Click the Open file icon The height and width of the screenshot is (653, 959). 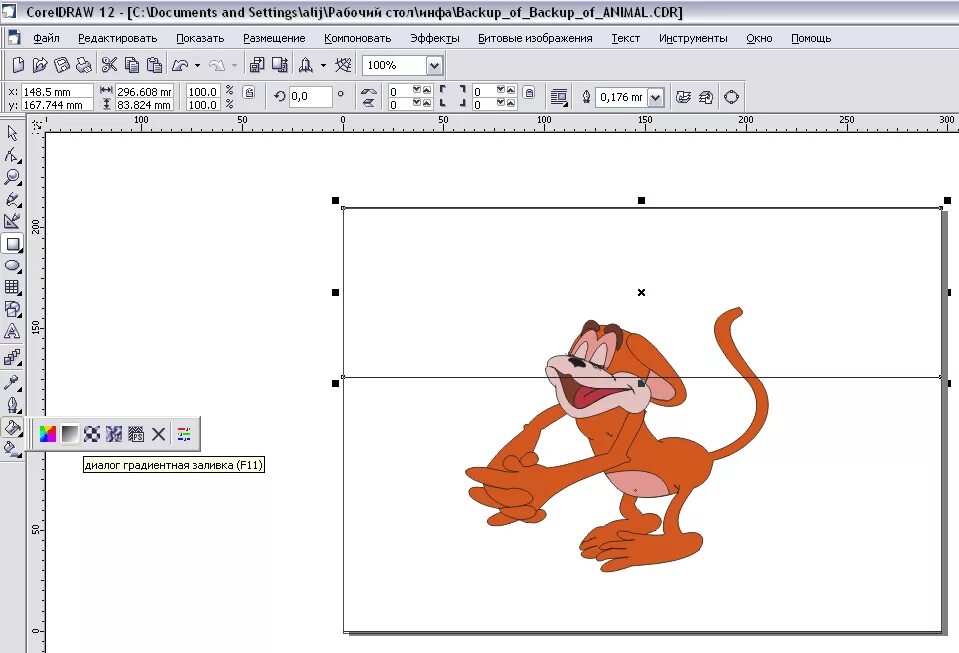[x=40, y=65]
